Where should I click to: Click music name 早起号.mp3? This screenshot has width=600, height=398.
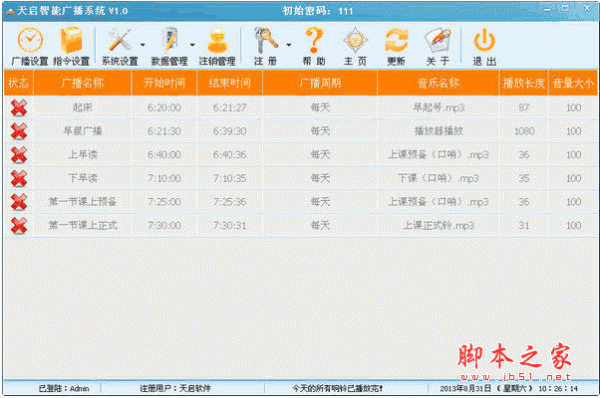439,108
